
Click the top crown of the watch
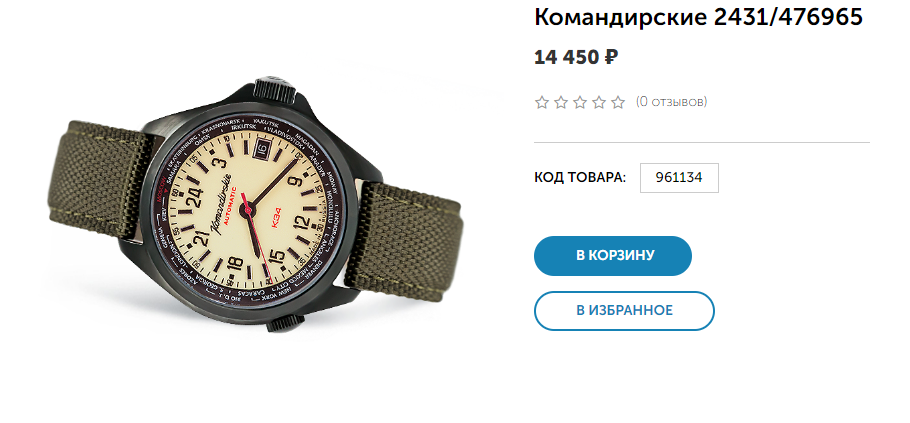point(276,87)
